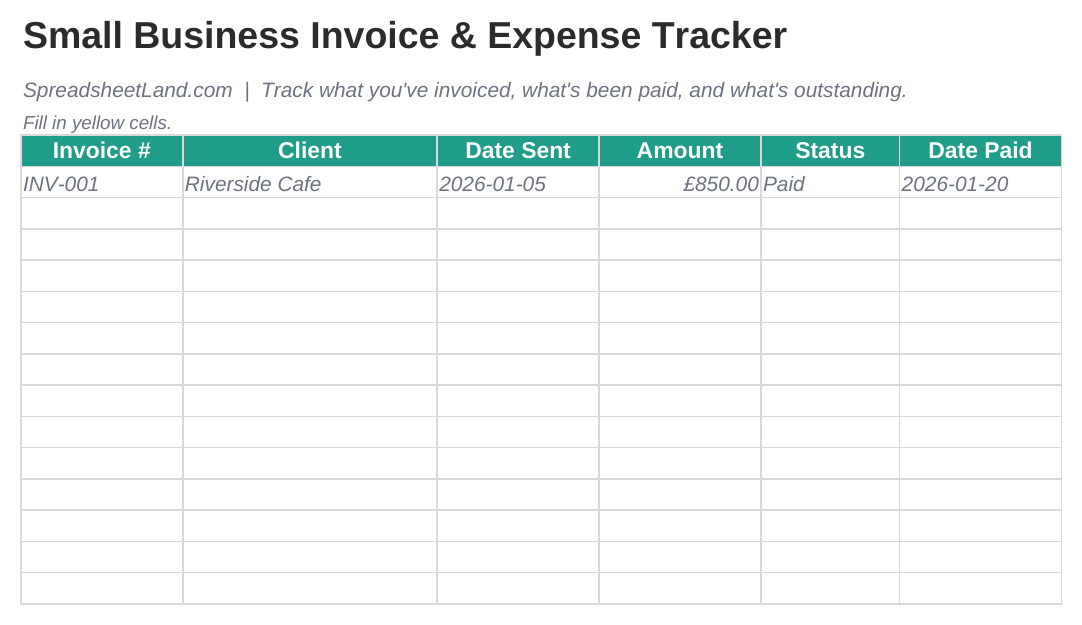Select the empty Status cell below Paid
Screen dimensions: 1082x625
(x=830, y=214)
